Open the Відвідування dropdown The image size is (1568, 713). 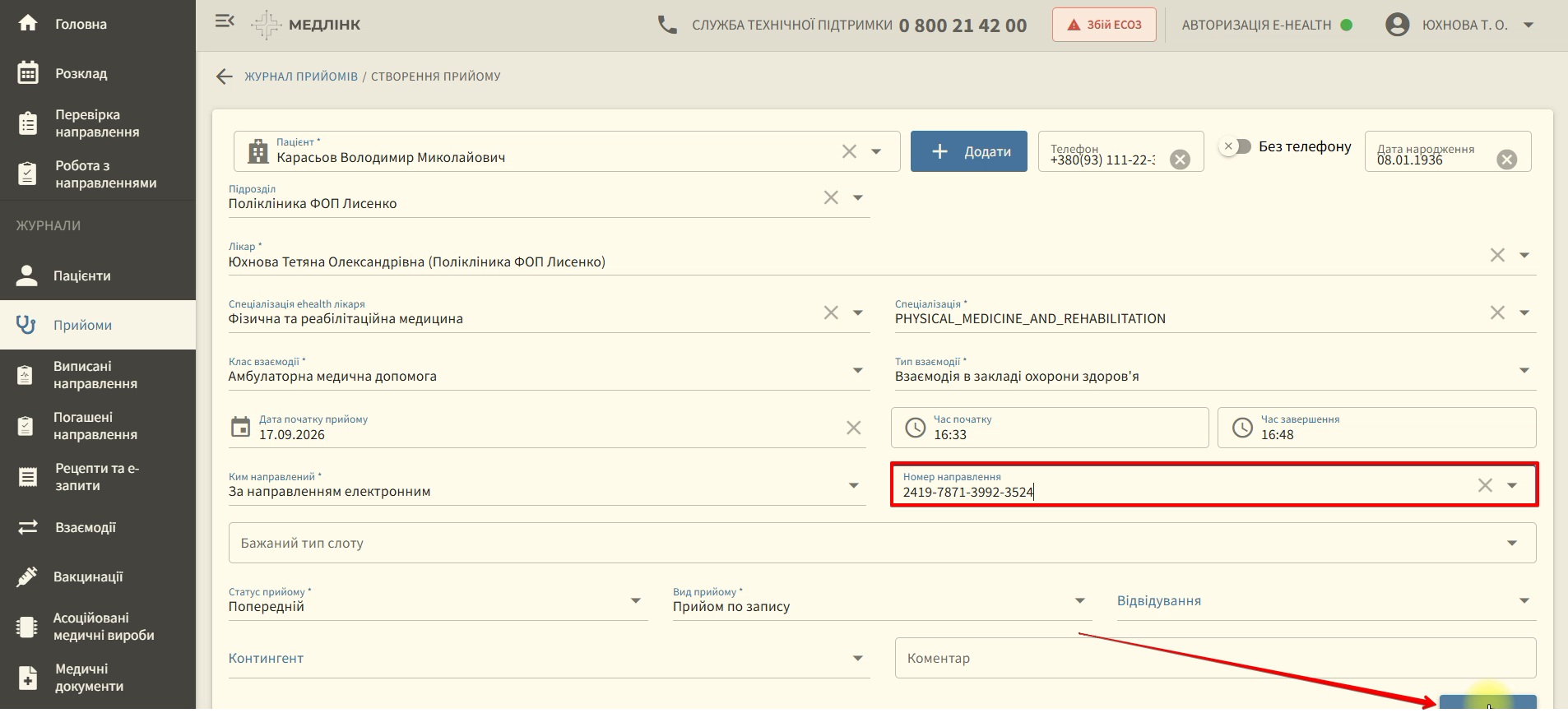(1326, 601)
